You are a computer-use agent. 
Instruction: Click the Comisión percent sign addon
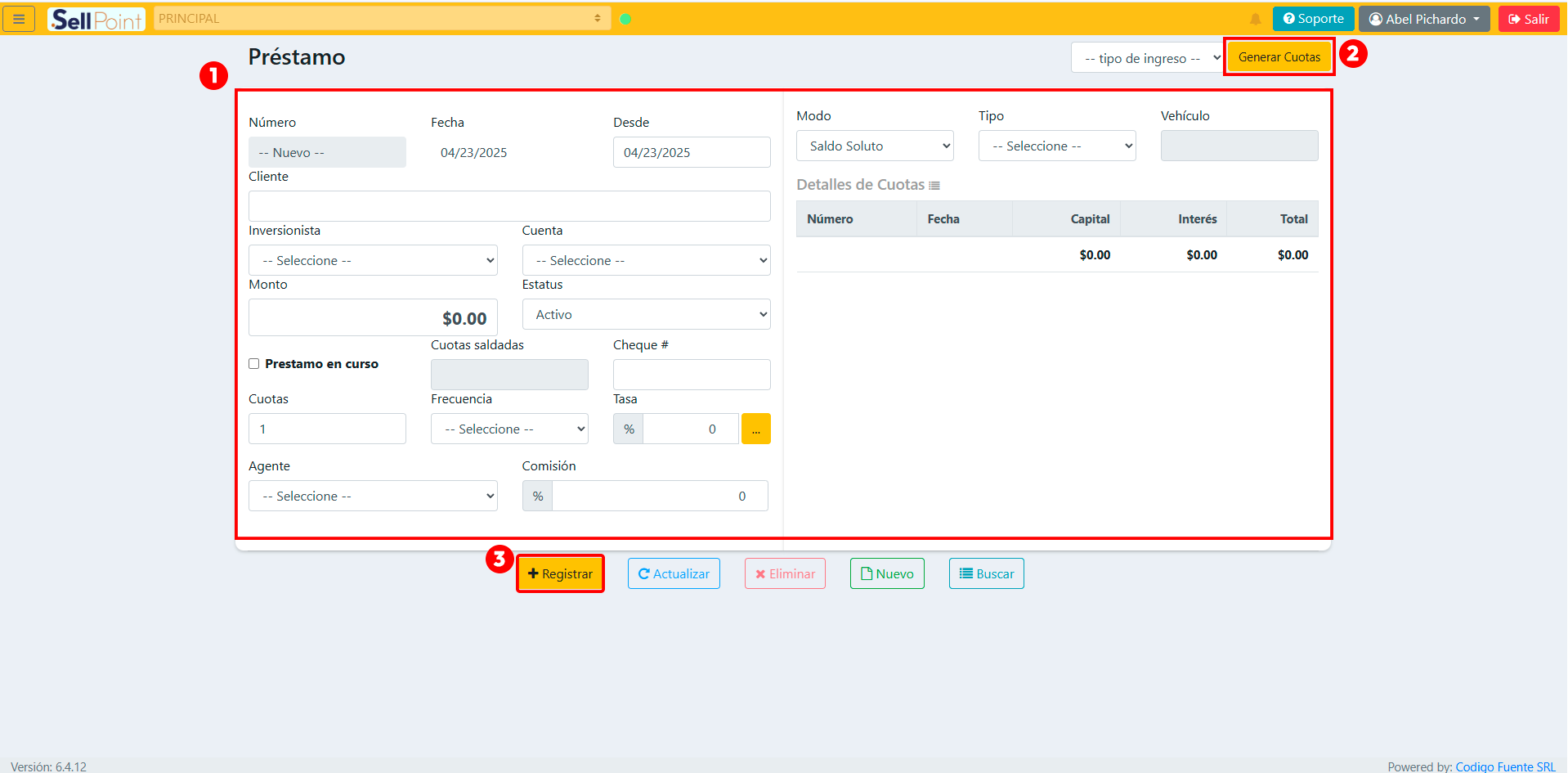point(538,496)
